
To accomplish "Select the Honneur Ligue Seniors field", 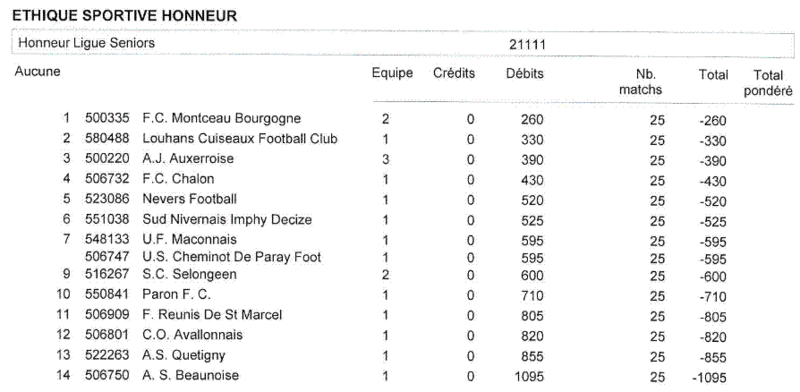I will [x=403, y=43].
